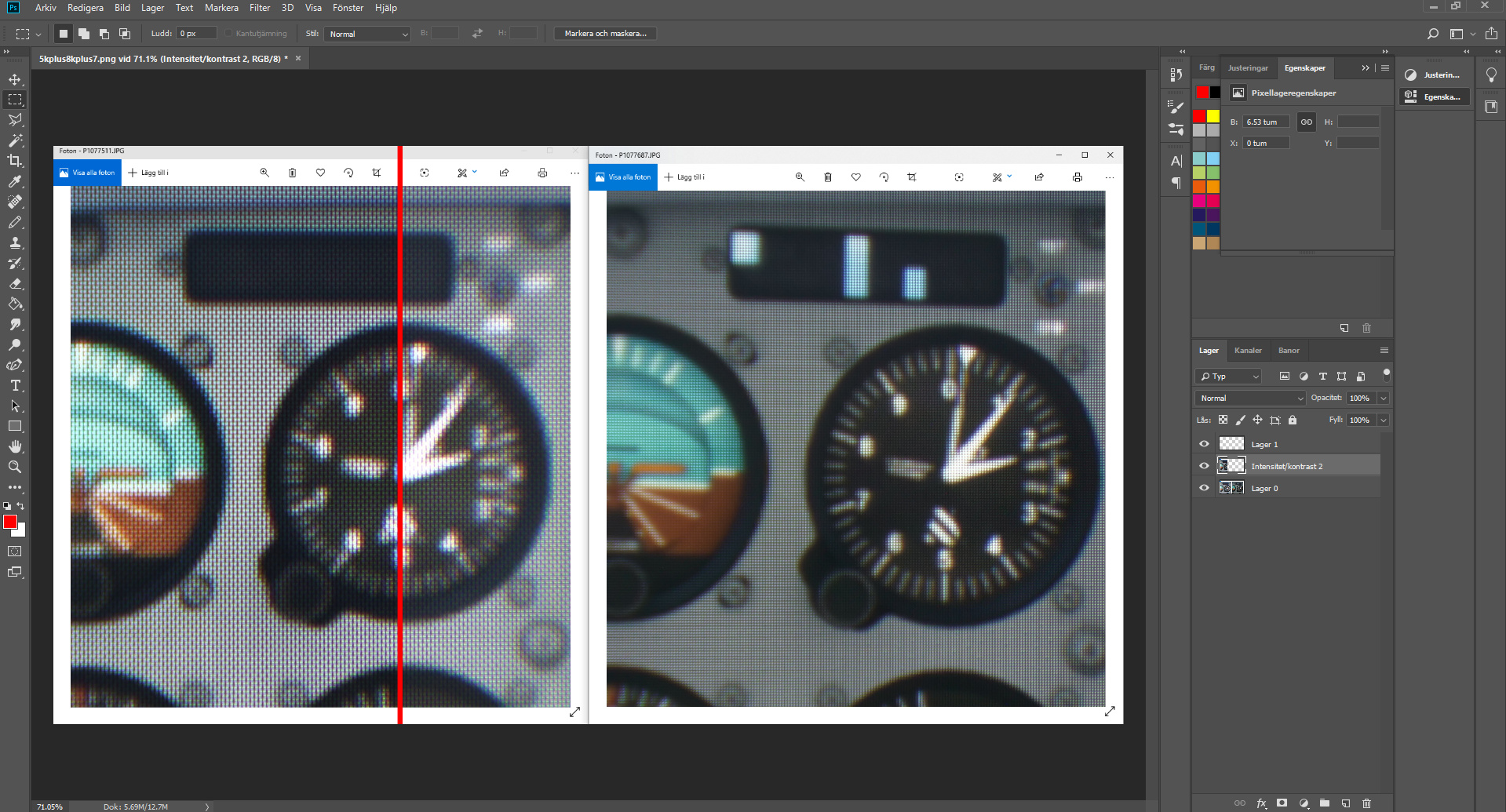Screen dimensions: 1506x812
Task: Choose the Eraser tool
Action: click(15, 283)
